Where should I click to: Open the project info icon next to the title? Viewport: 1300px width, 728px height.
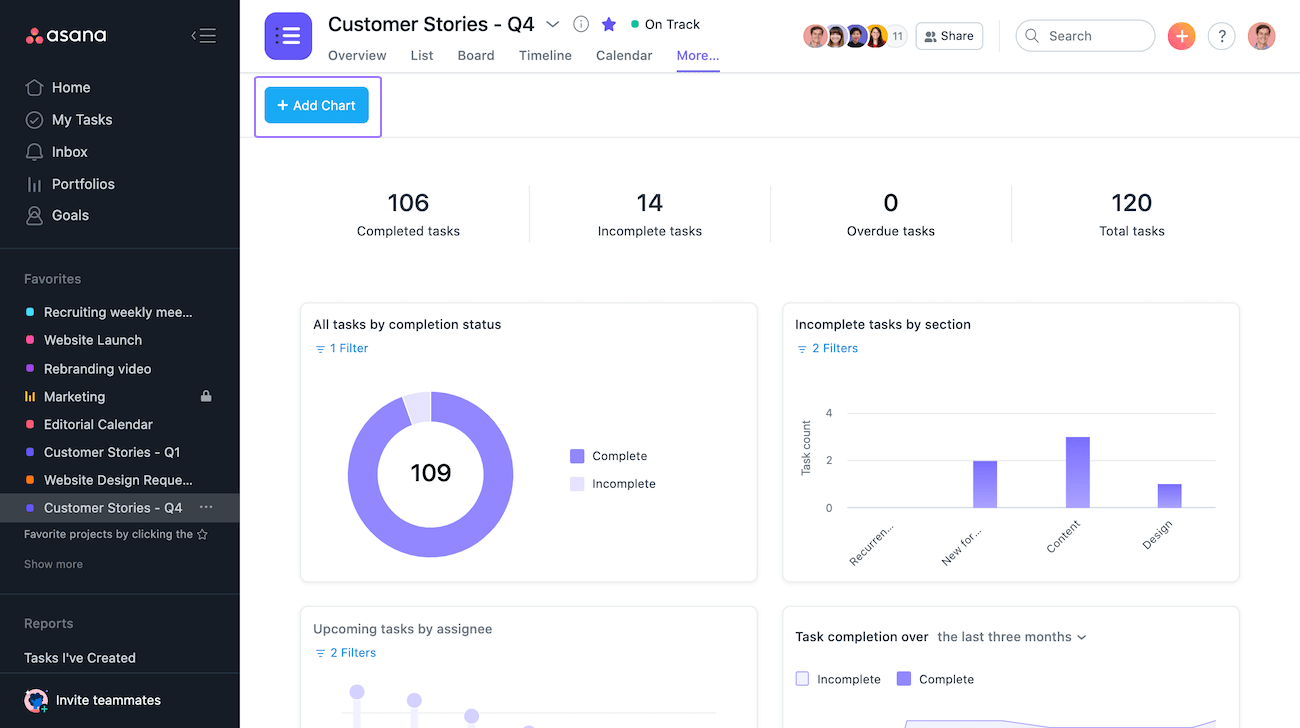click(x=581, y=24)
